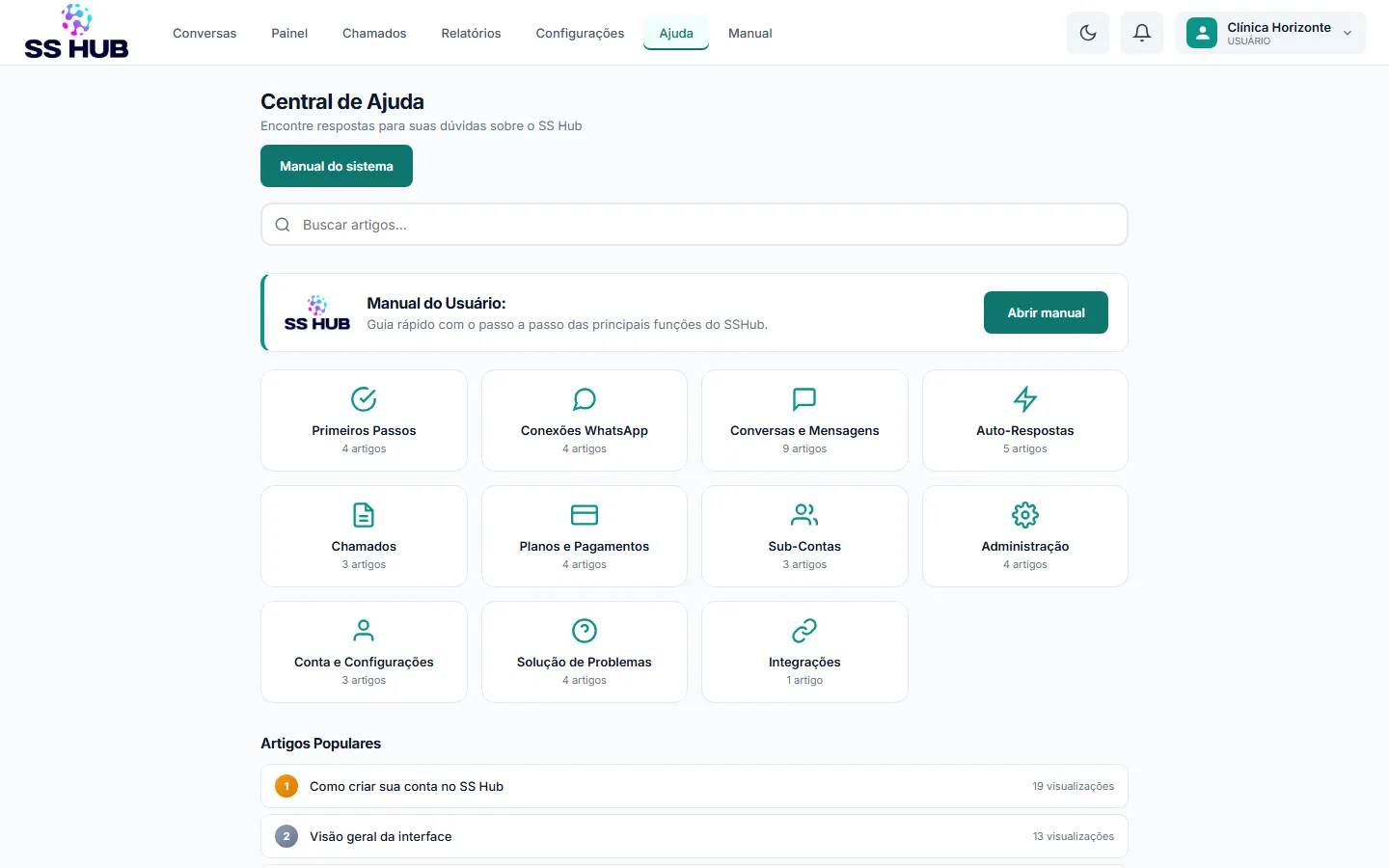Click the gray number 2 rank badge
The image size is (1389, 868).
point(286,836)
